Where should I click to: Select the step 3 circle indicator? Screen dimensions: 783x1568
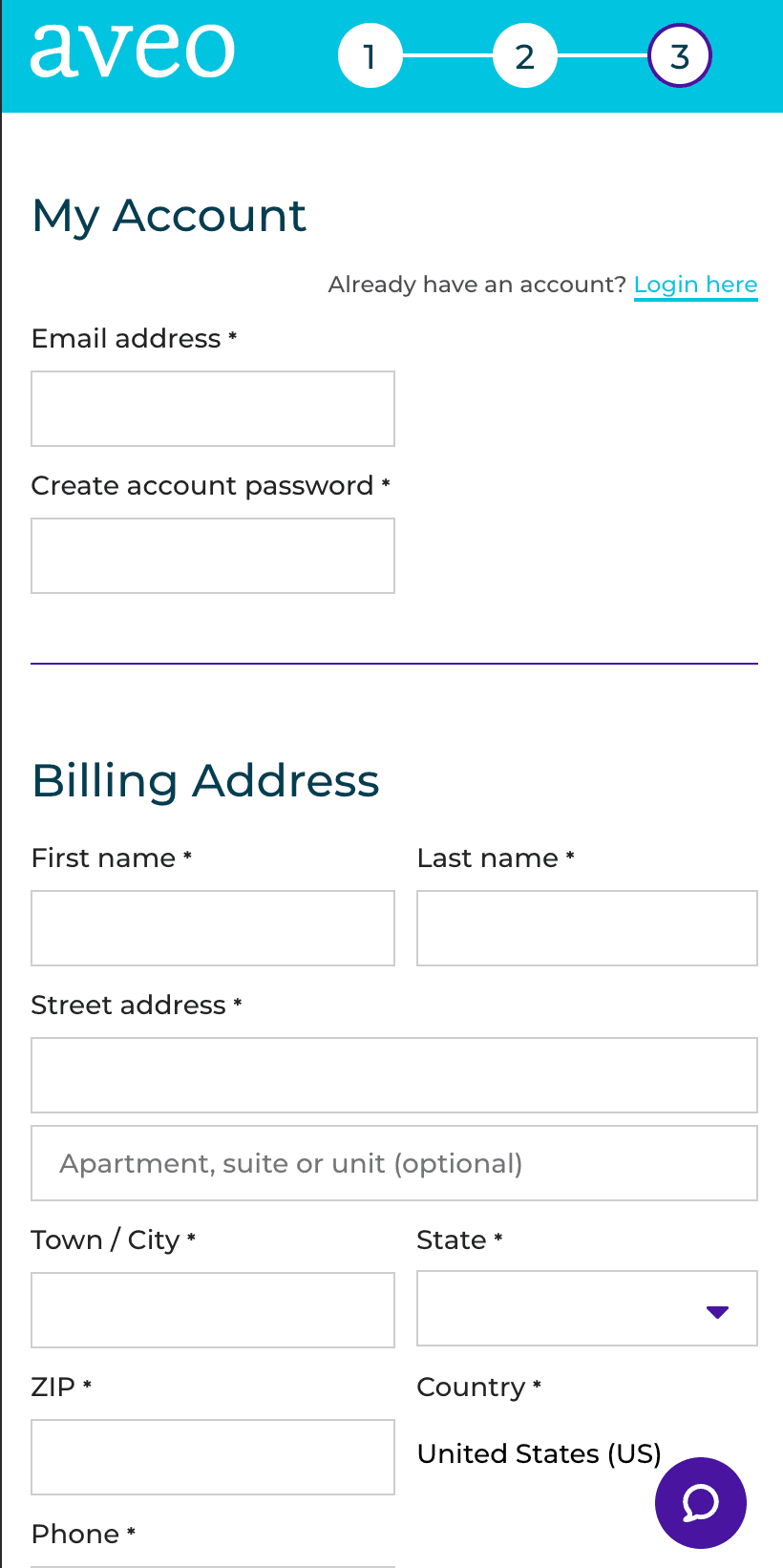680,56
